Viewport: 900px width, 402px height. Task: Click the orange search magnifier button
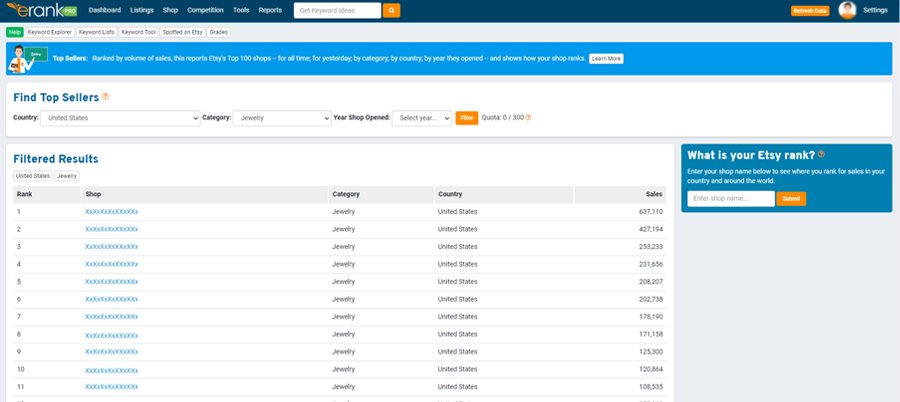391,10
